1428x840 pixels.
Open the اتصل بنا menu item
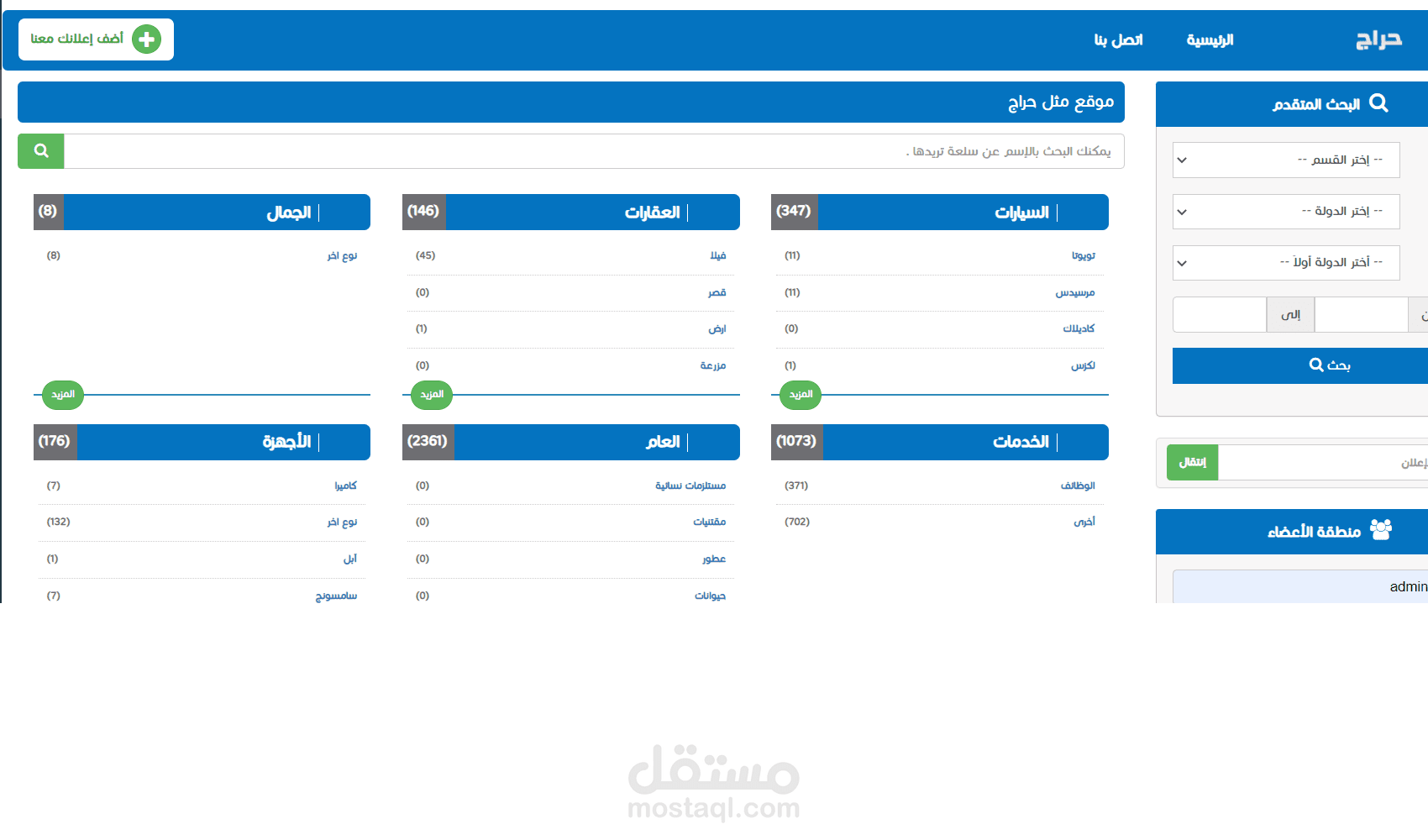coord(1118,39)
